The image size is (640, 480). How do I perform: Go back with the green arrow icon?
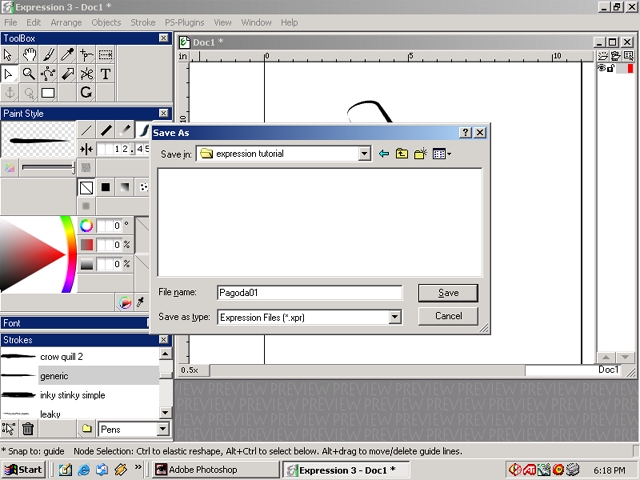tap(384, 154)
